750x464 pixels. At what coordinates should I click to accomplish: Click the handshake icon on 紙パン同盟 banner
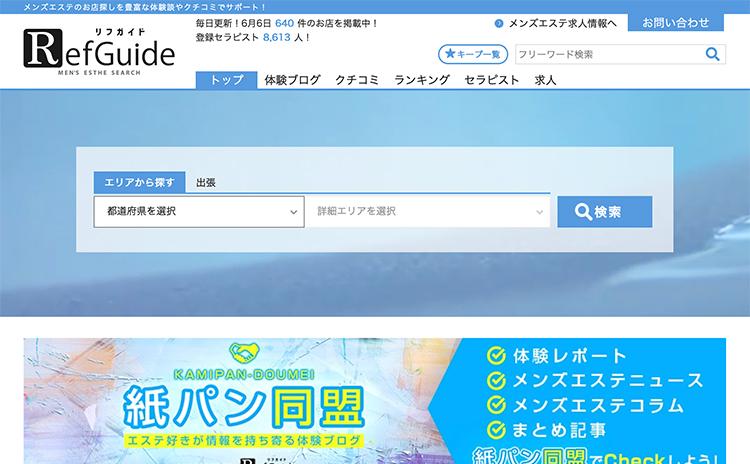pyautogui.click(x=244, y=353)
